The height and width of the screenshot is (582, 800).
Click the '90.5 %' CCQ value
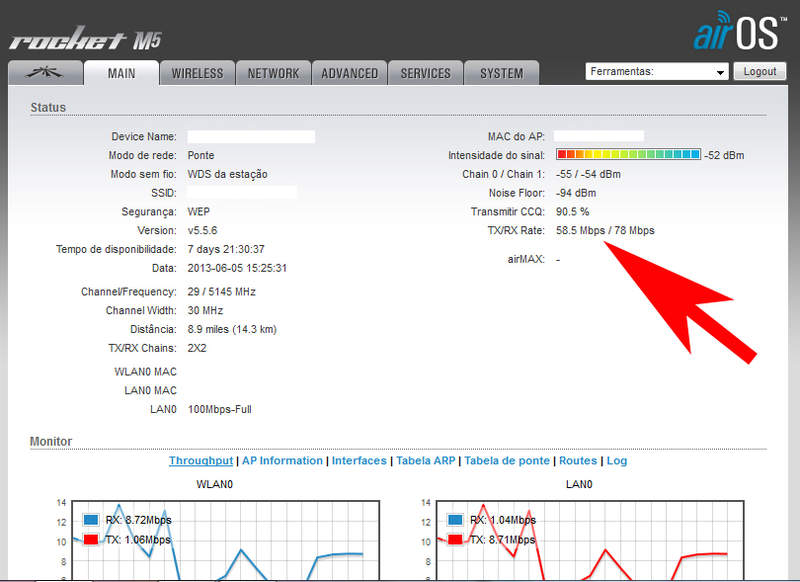(x=572, y=212)
